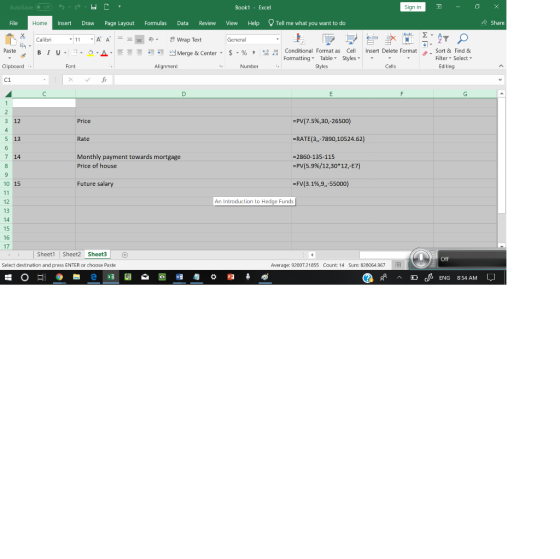Image resolution: width=560 pixels, height=559 pixels.
Task: Open the font color dropdown arrow
Action: click(111, 53)
